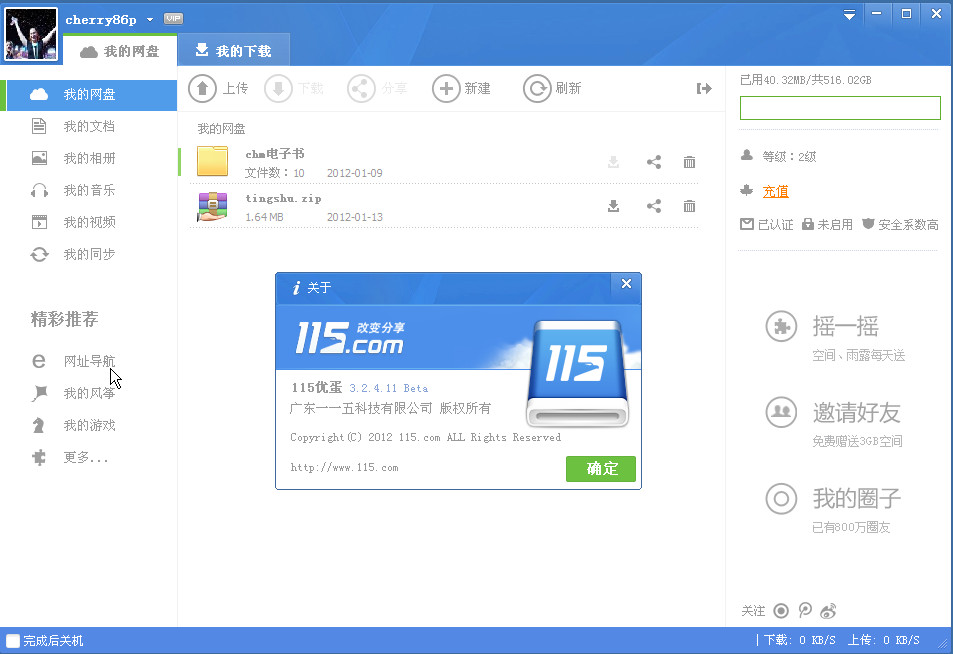
Task: Switch to the 我的下载 tab
Action: [x=233, y=50]
